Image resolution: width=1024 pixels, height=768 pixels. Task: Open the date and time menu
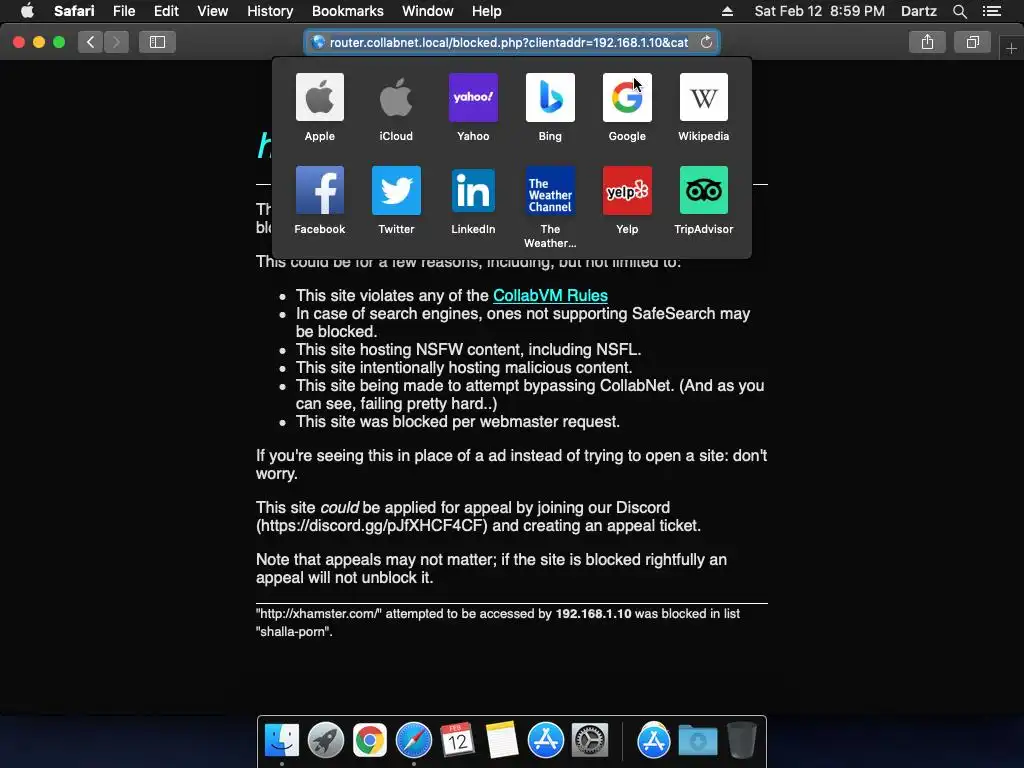click(x=820, y=11)
